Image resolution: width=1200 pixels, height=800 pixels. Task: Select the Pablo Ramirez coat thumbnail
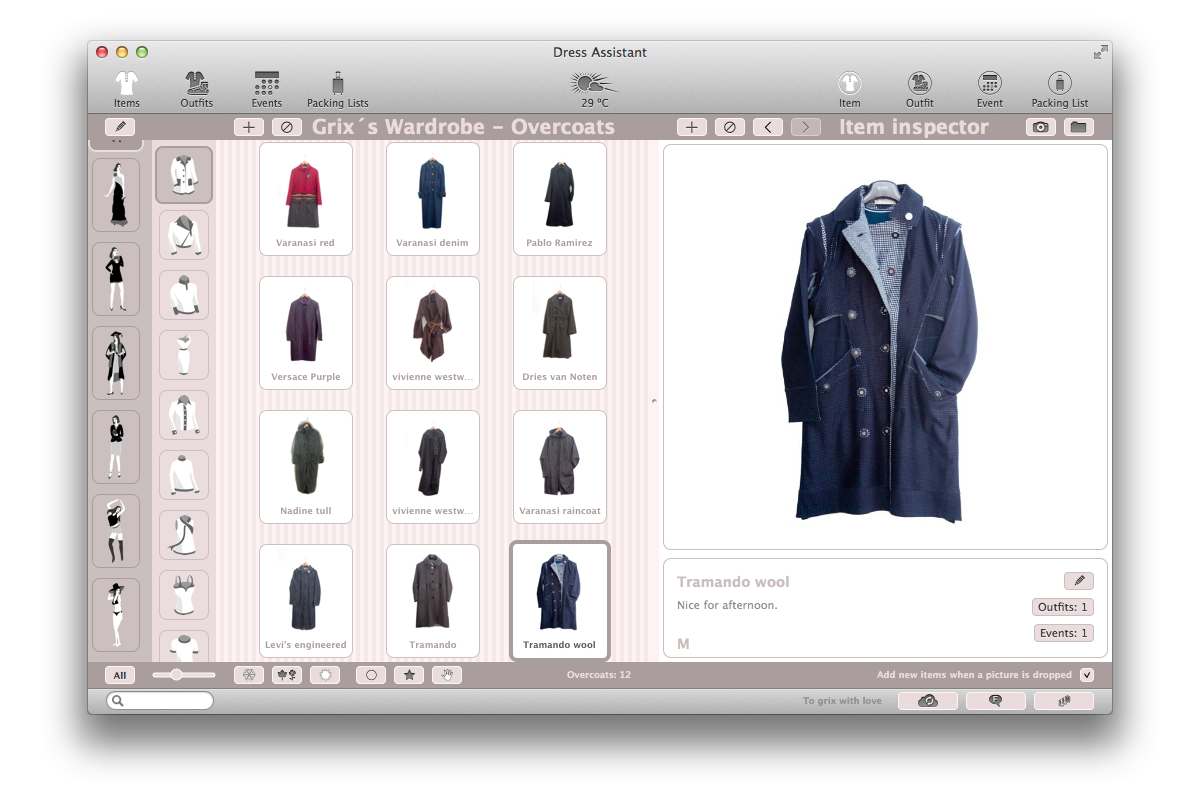560,199
